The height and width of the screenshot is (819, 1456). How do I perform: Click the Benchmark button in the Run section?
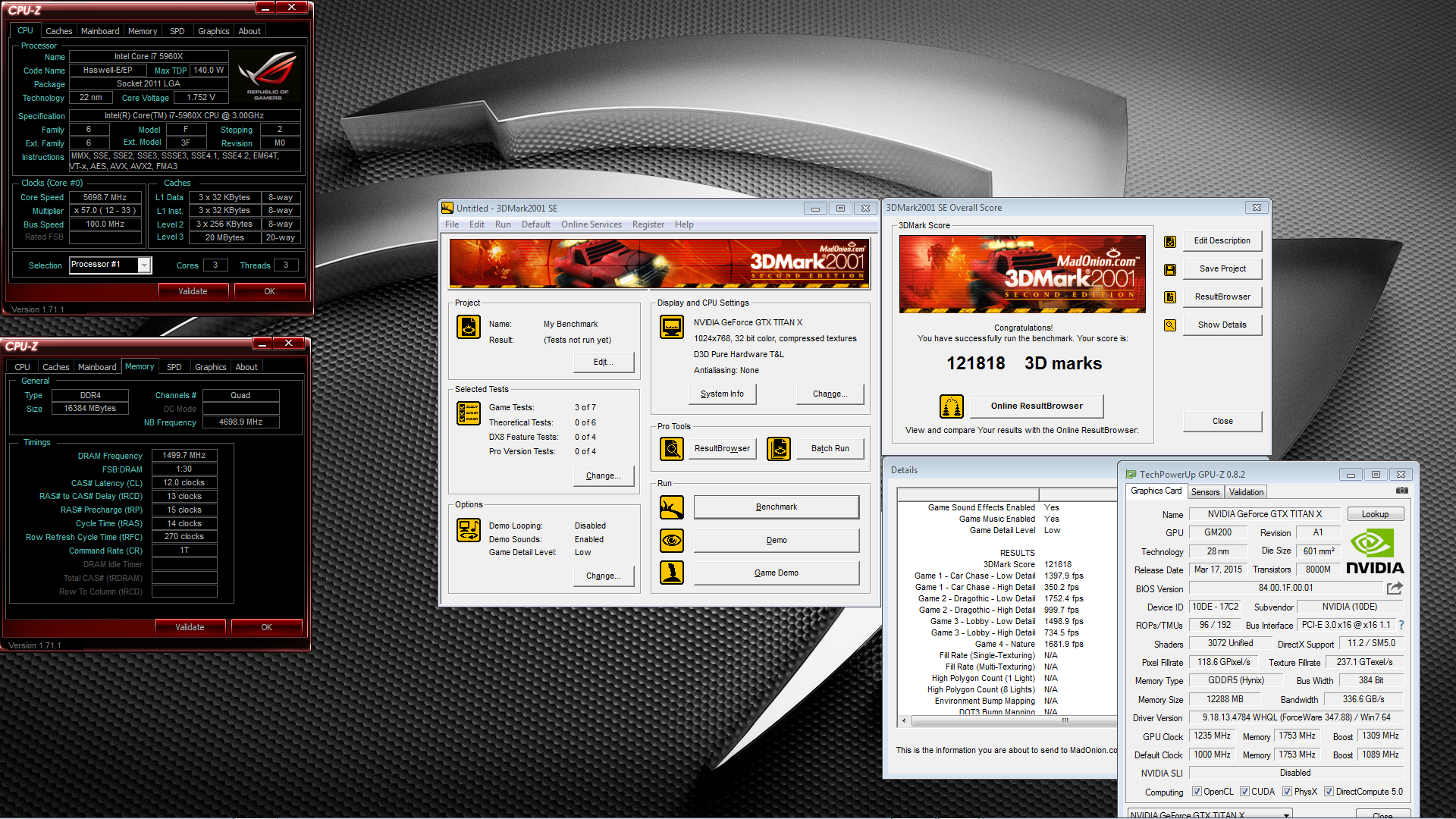point(777,507)
